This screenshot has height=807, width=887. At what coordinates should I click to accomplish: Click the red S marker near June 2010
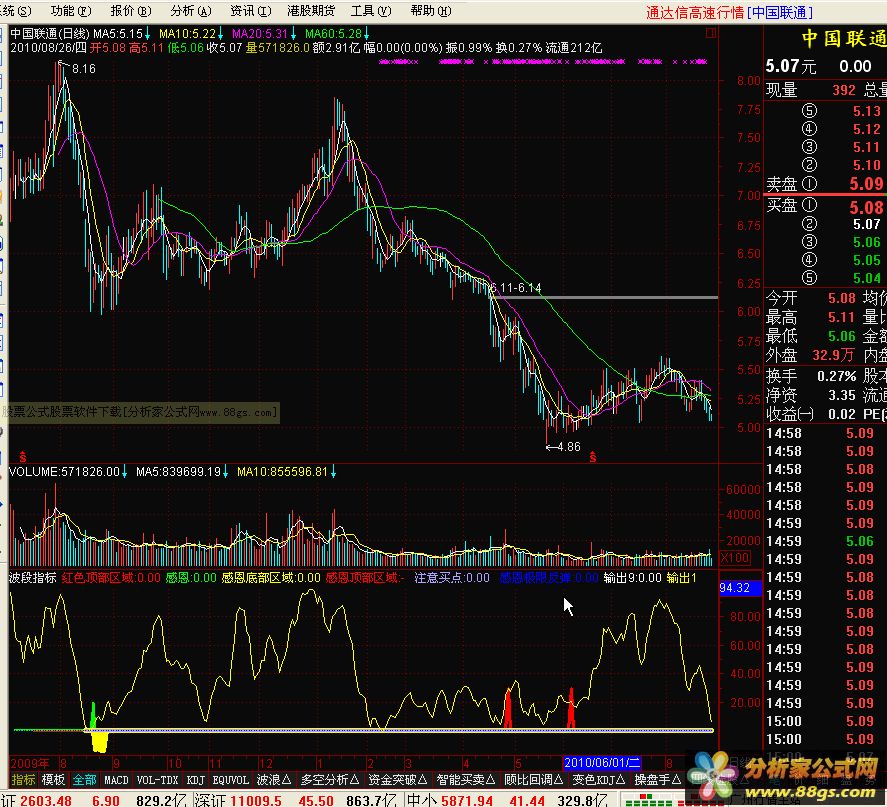pos(592,456)
